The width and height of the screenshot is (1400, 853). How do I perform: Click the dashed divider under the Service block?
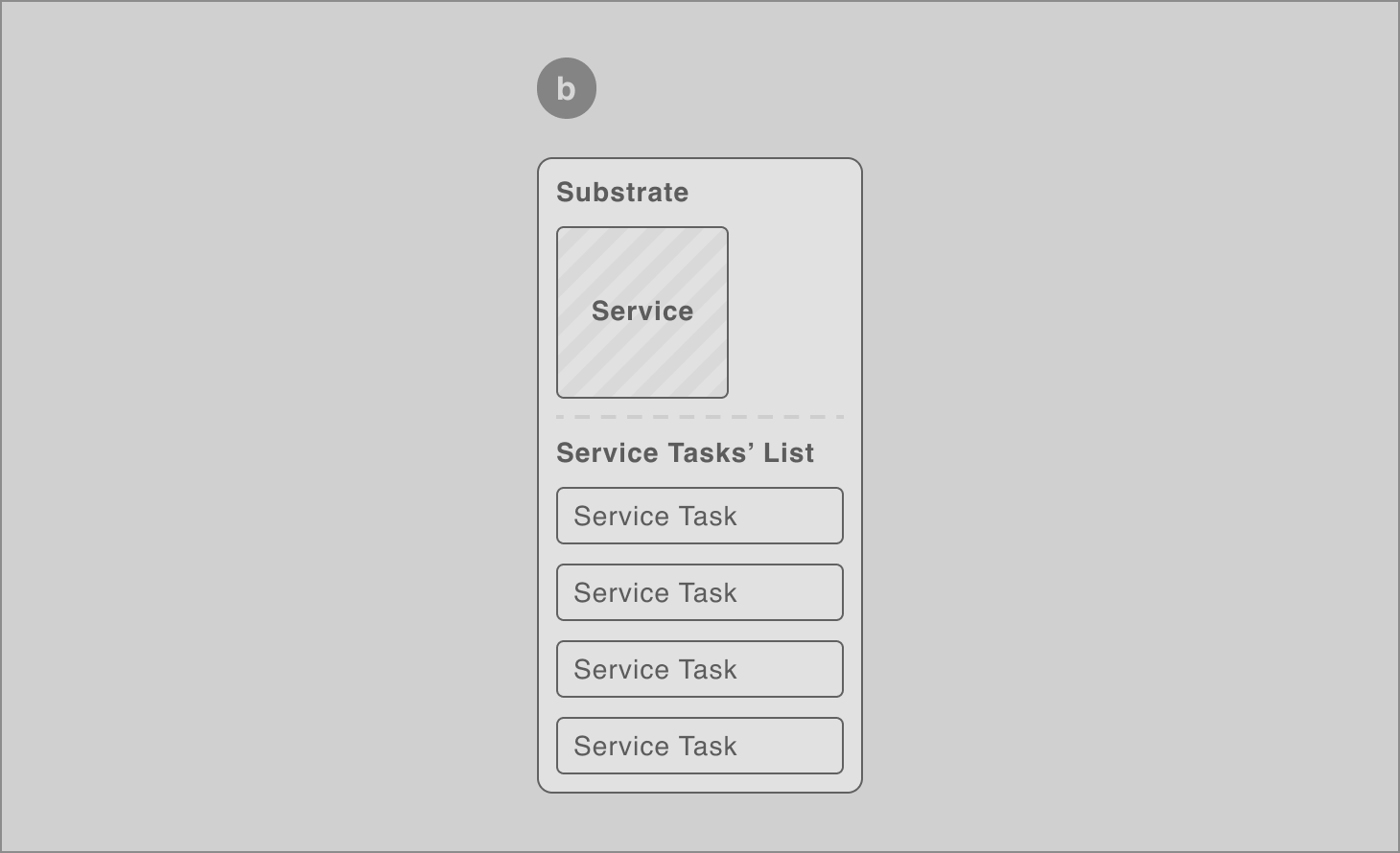click(x=700, y=417)
